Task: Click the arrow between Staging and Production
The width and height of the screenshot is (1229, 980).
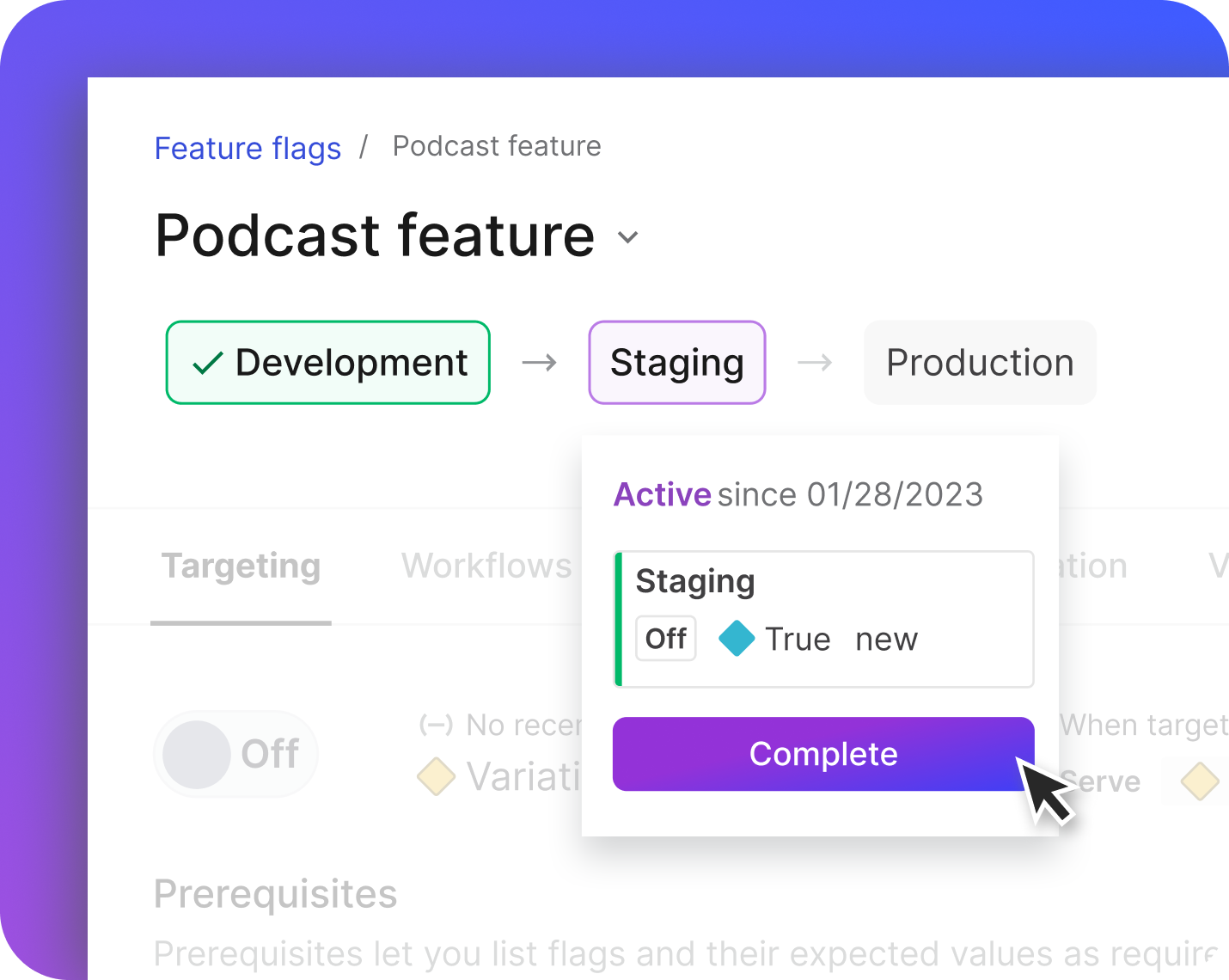Action: 815,363
